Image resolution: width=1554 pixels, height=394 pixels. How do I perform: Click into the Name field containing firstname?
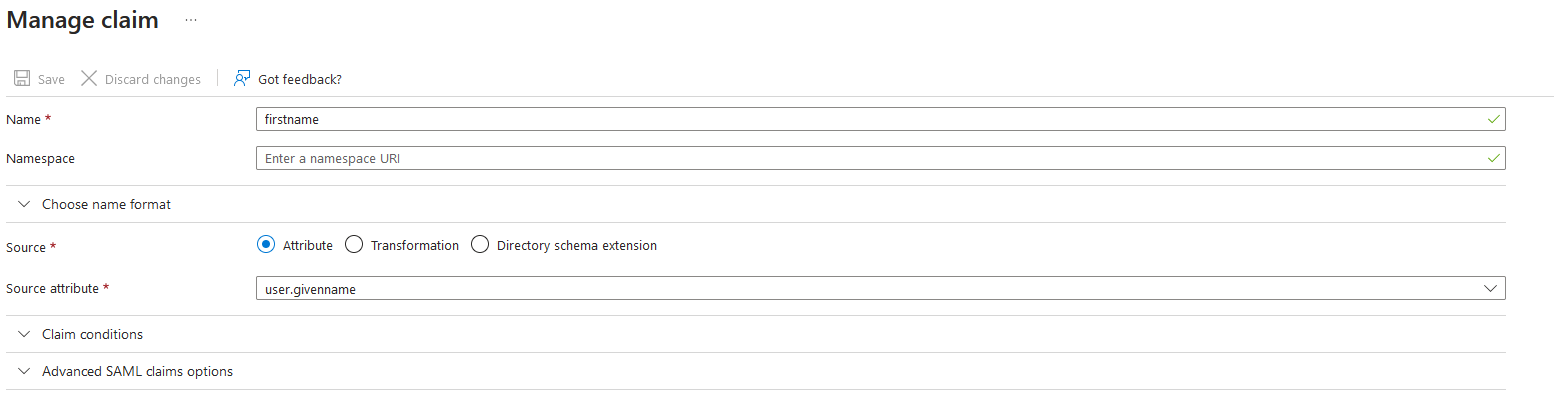click(881, 119)
